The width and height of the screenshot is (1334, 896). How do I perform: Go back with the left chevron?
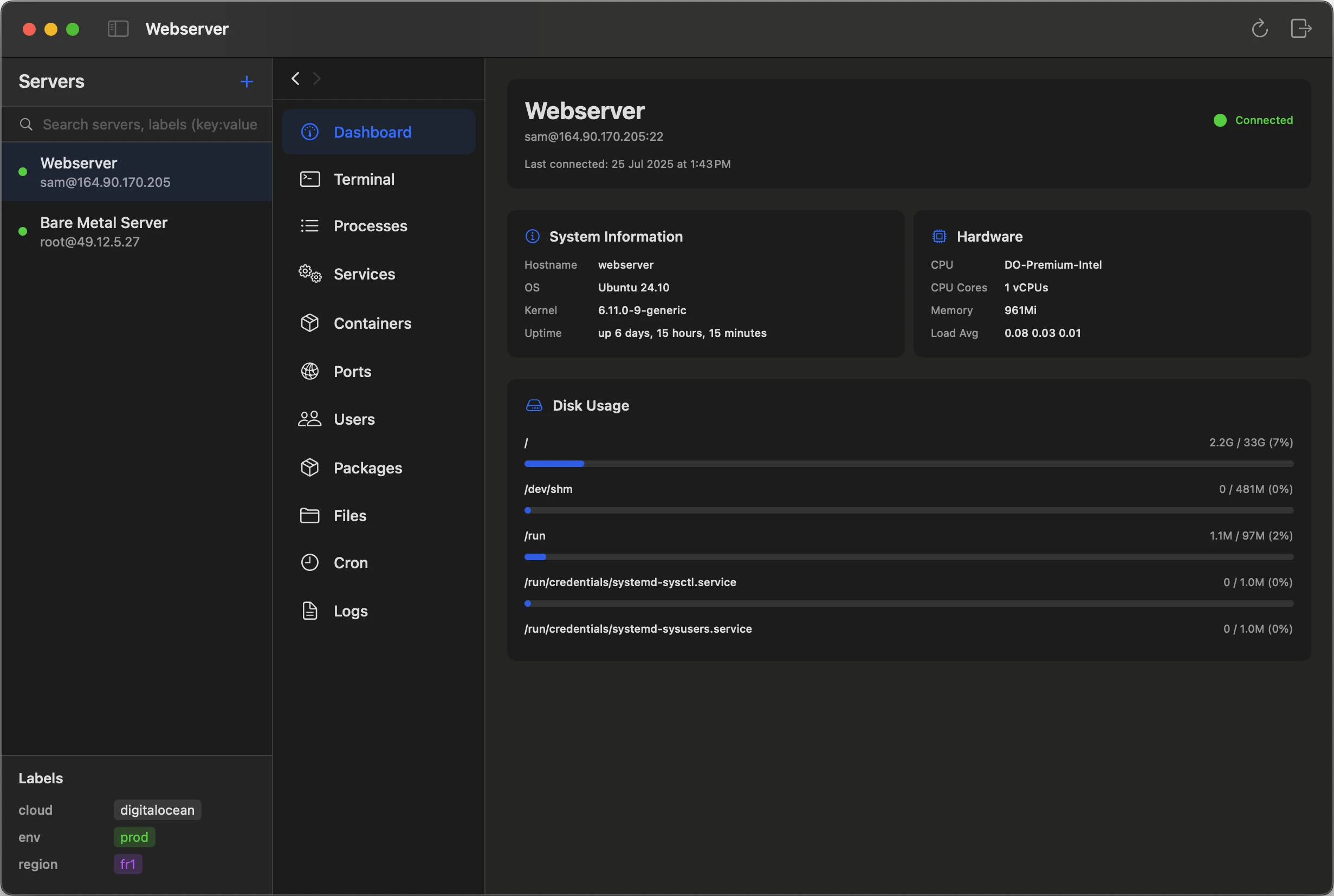(x=295, y=79)
